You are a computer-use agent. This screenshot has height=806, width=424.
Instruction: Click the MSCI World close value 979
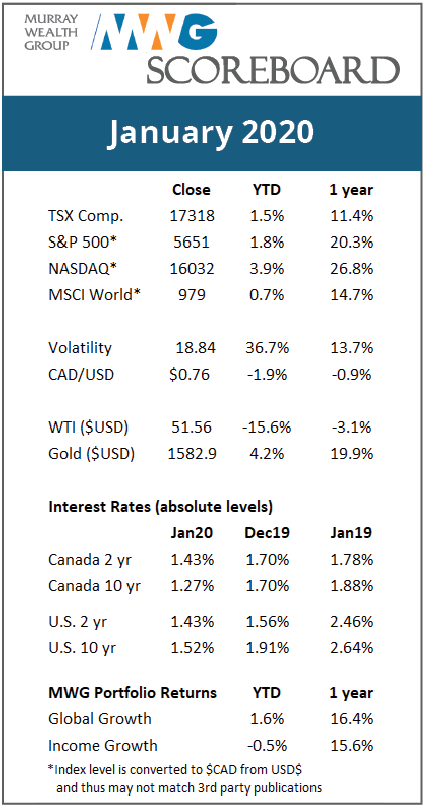(x=190, y=295)
